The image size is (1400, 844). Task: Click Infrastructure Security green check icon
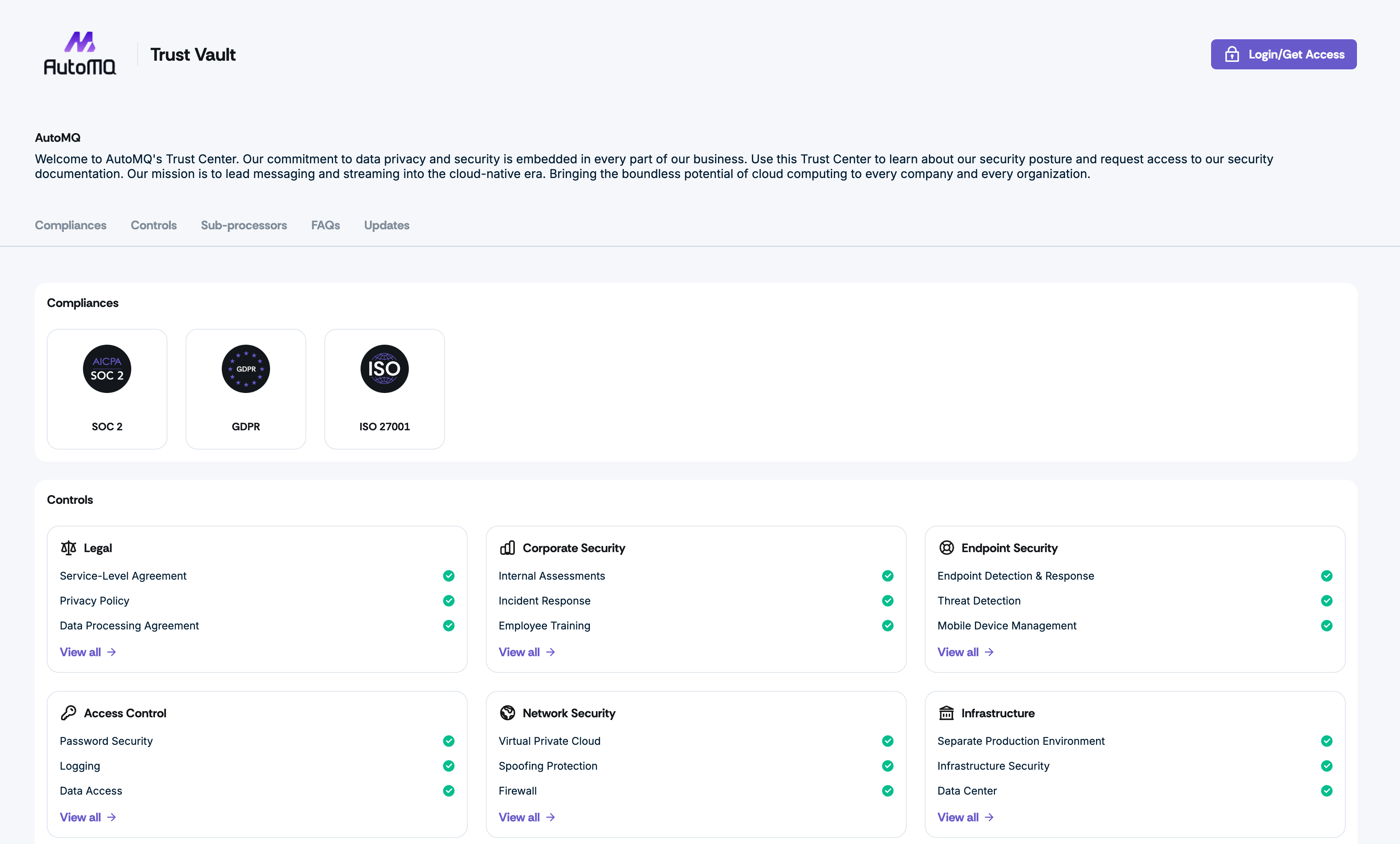tap(1327, 766)
